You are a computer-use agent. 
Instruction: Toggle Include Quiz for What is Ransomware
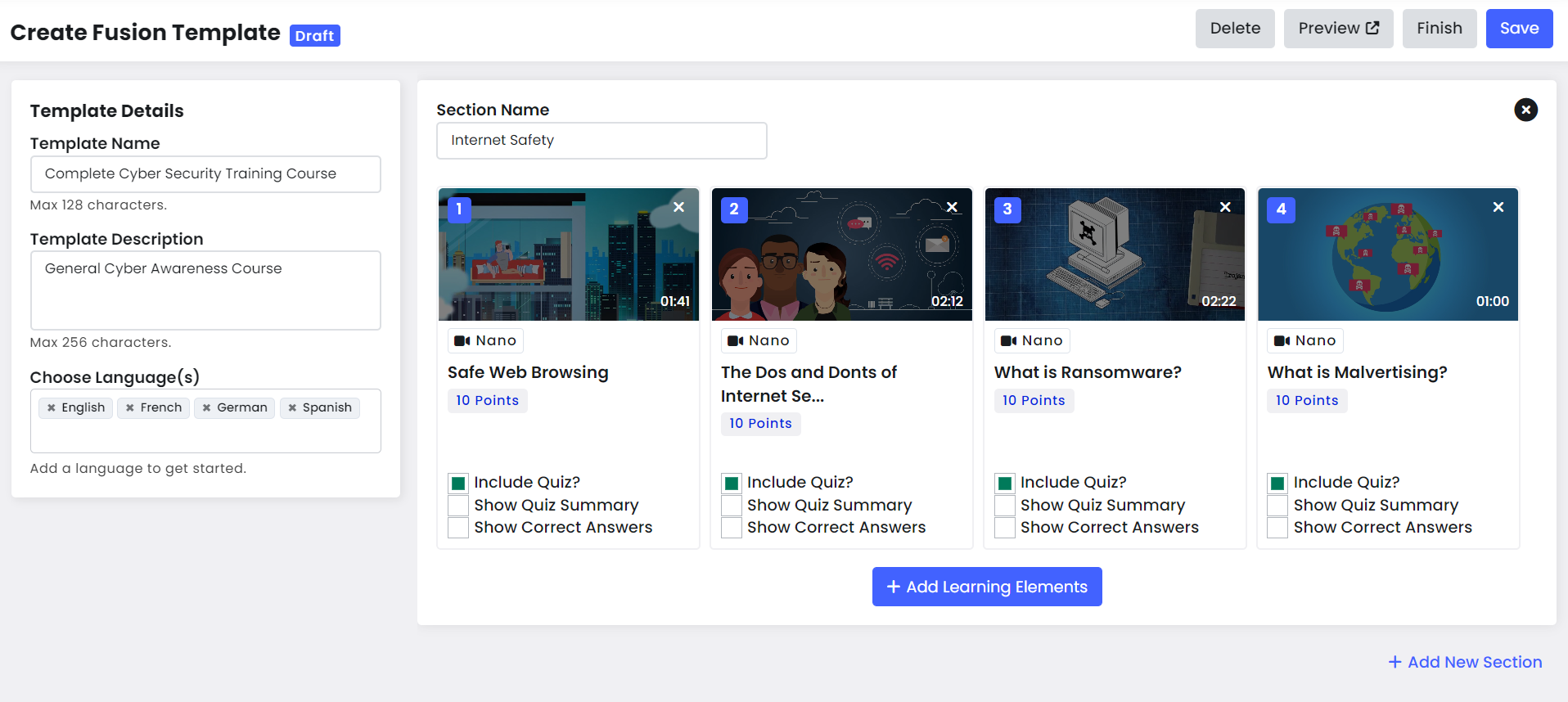coord(1005,483)
